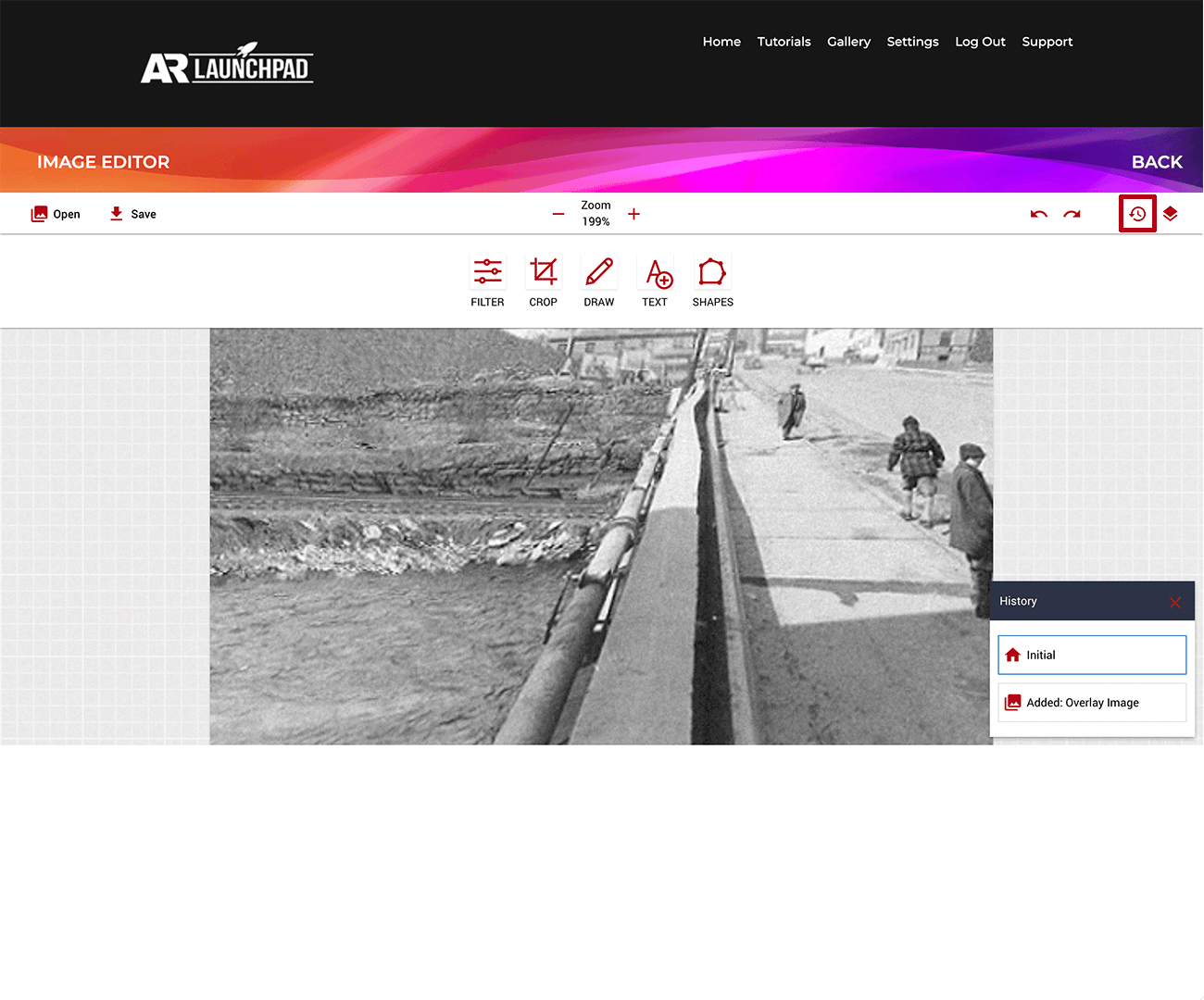1204x1000 pixels.
Task: Undo the last action
Action: point(1039,214)
